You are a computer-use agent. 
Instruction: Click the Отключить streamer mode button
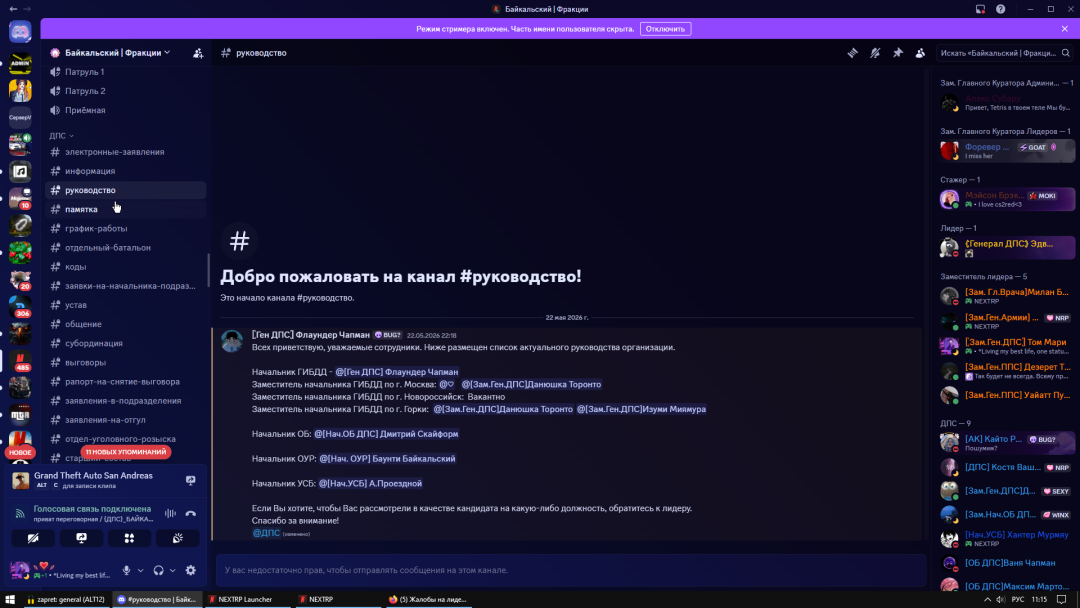coord(665,29)
